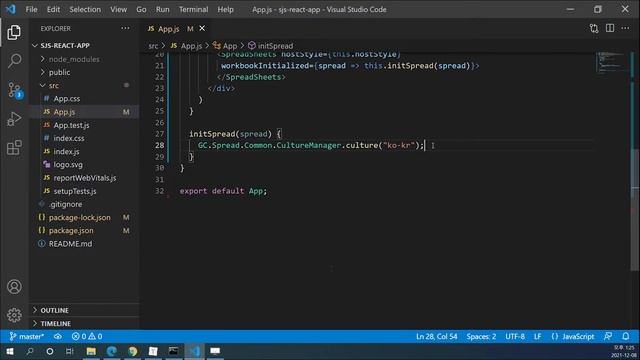Expand the TIMELINE section
Image resolution: width=640 pixels, height=360 pixels.
pyautogui.click(x=56, y=323)
